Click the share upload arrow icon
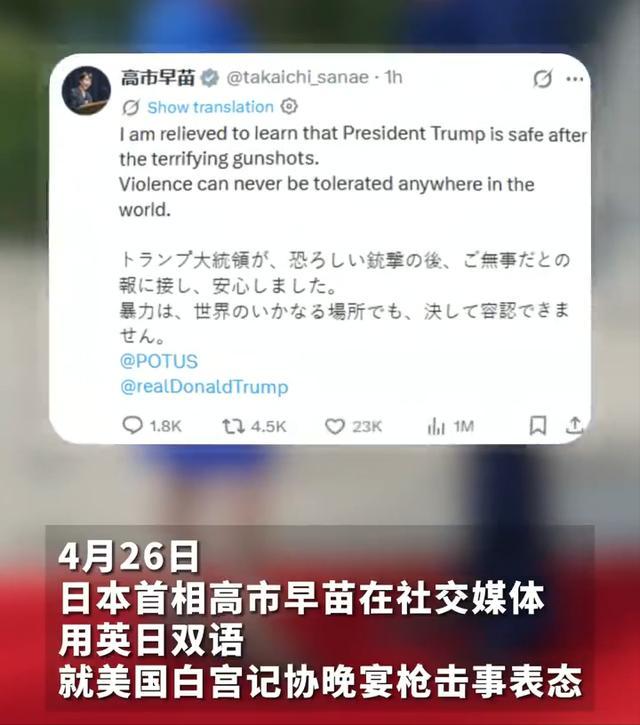Screen dimensions: 640x725 574,425
